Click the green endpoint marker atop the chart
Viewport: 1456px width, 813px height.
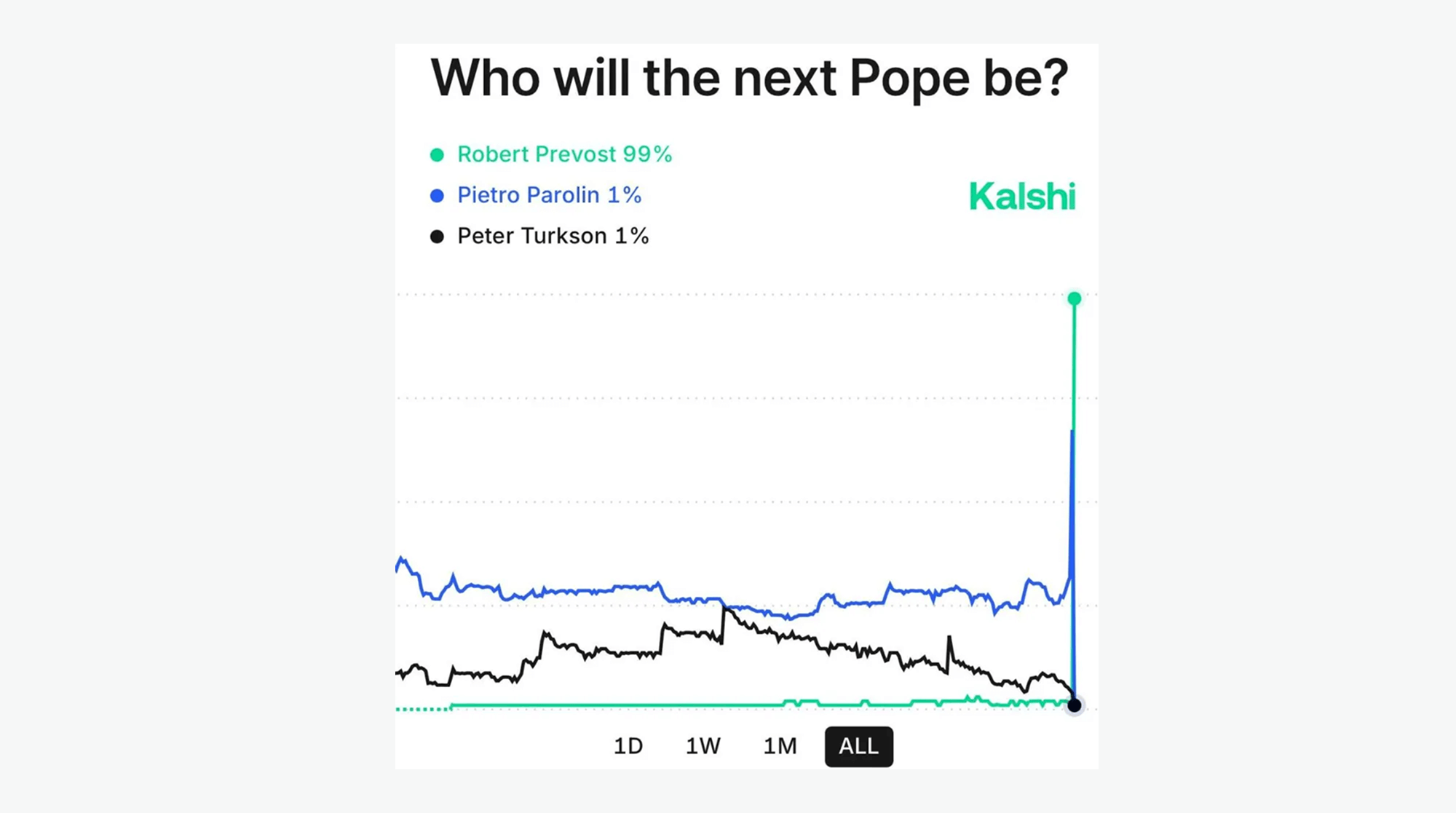click(x=1074, y=298)
